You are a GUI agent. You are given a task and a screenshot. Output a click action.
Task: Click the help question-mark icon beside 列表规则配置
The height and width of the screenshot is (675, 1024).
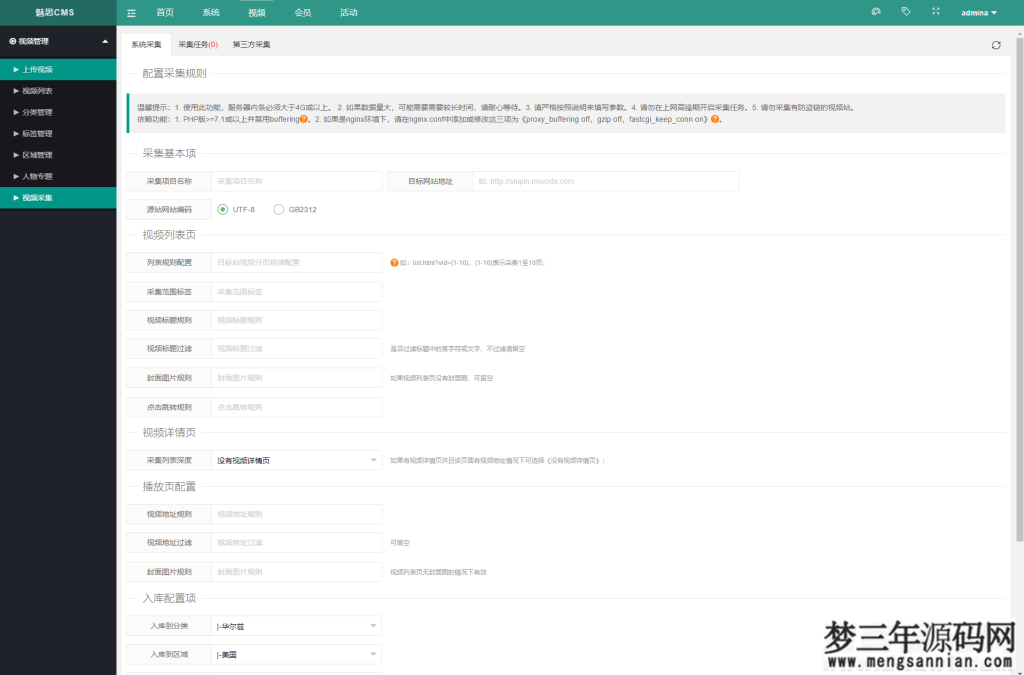tap(394, 261)
